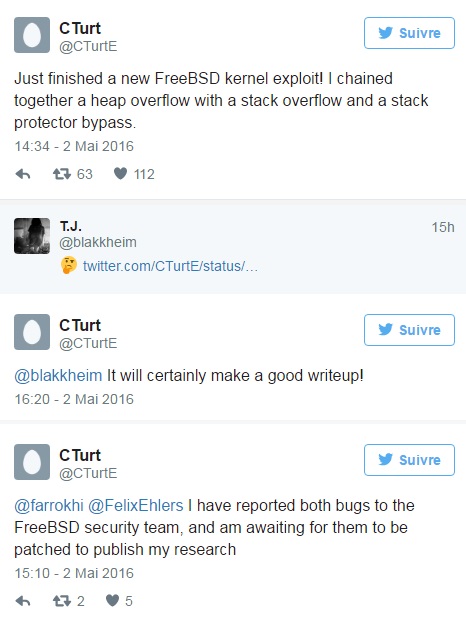Click the @blakkheim handle under T.J.
Screen dimensions: 466x623
[x=98, y=242]
